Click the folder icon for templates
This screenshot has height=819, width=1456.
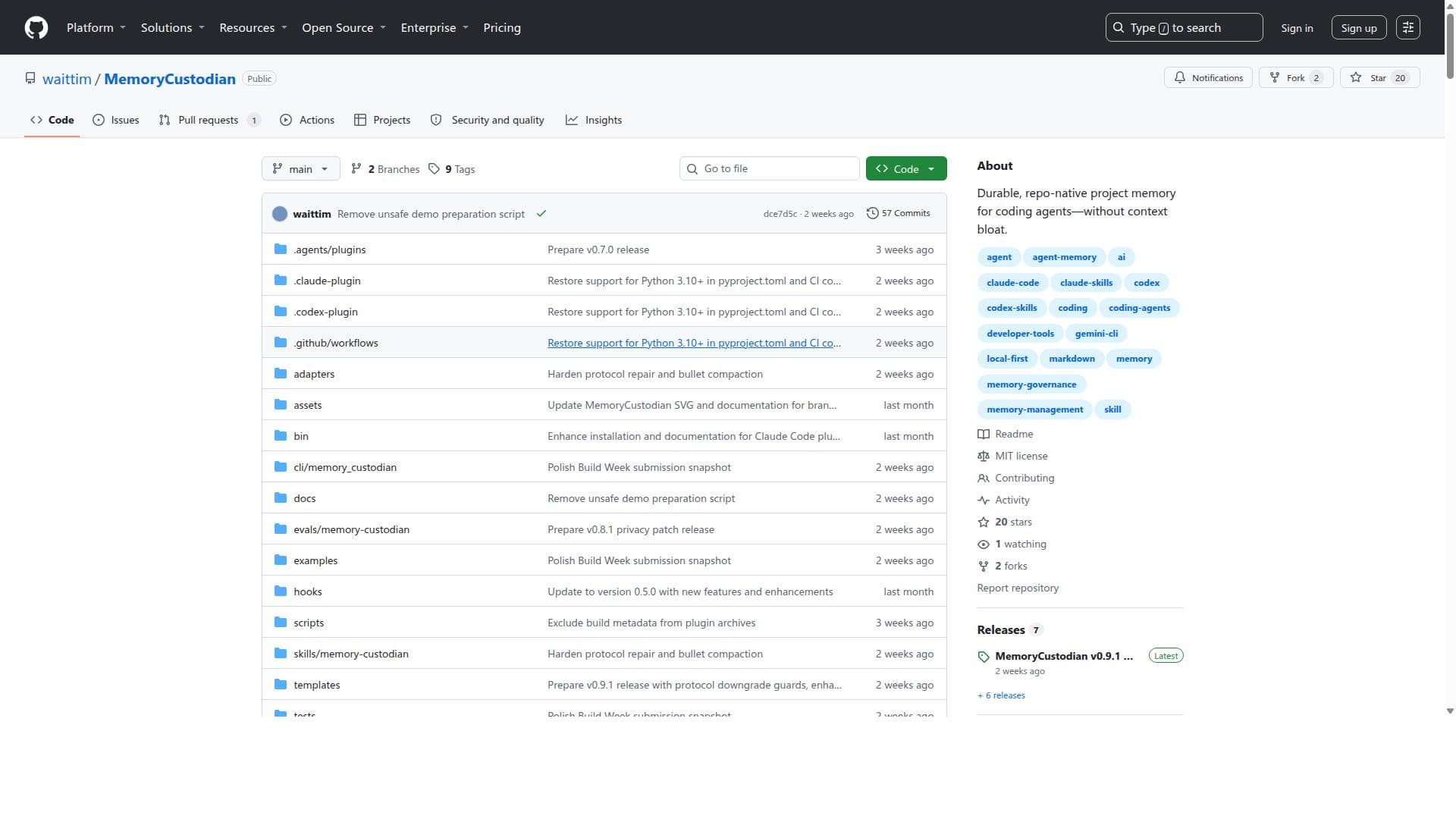281,685
